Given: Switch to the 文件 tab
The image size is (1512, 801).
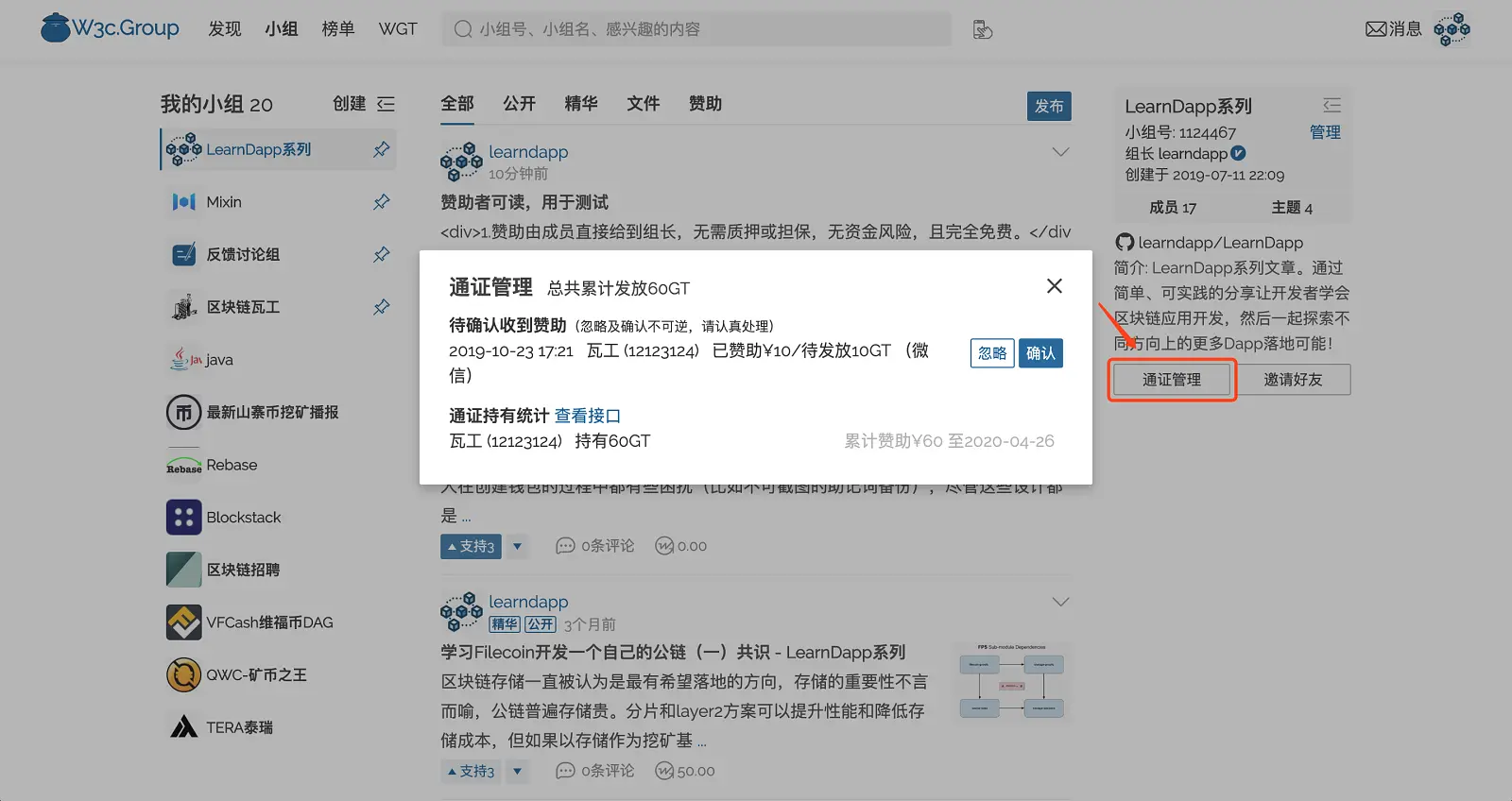Looking at the screenshot, I should pyautogui.click(x=644, y=104).
